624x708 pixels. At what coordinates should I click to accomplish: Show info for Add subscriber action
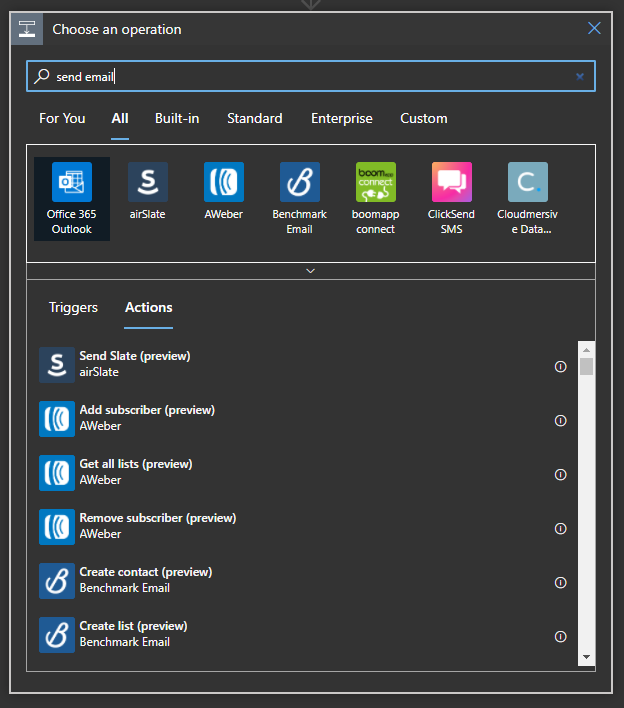click(x=560, y=421)
